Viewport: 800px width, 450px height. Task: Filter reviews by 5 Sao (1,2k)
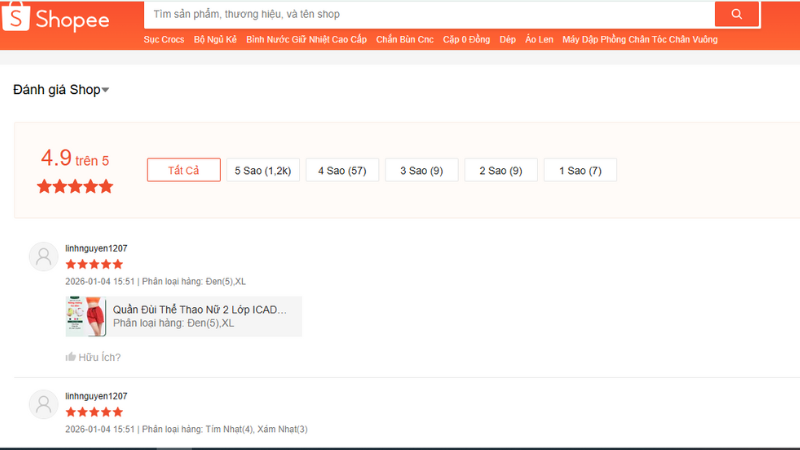coord(262,170)
